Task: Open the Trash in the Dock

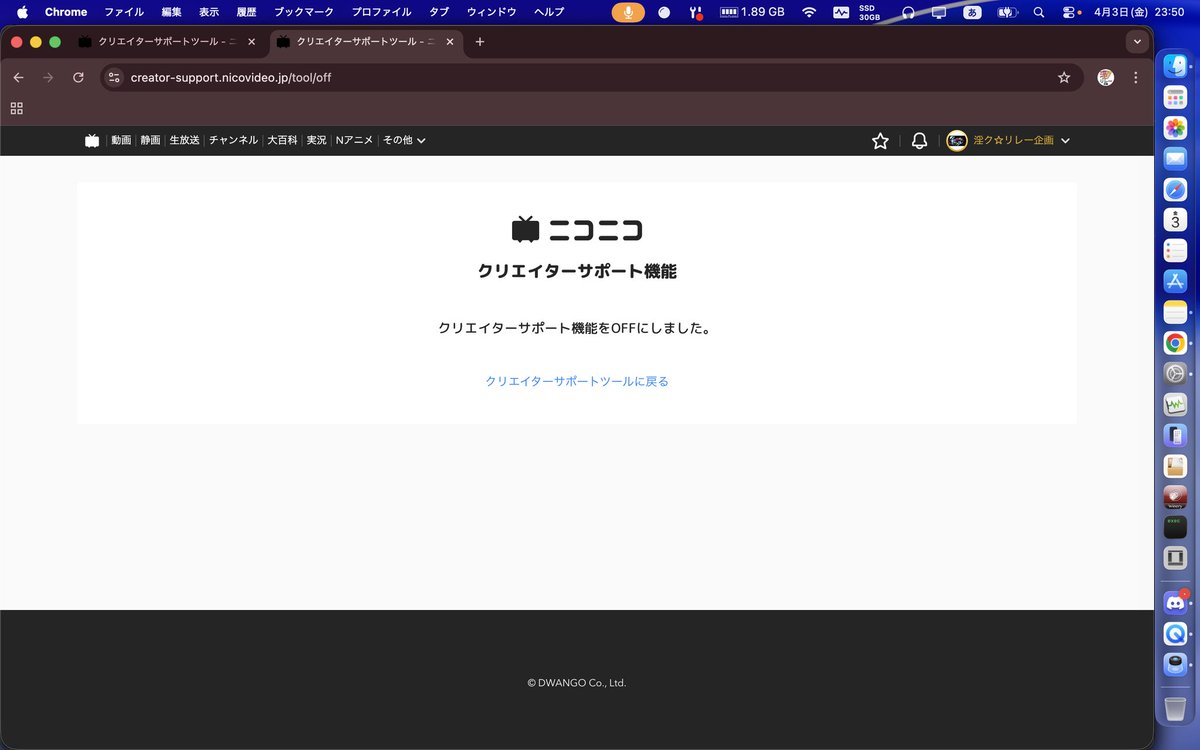Action: point(1175,707)
